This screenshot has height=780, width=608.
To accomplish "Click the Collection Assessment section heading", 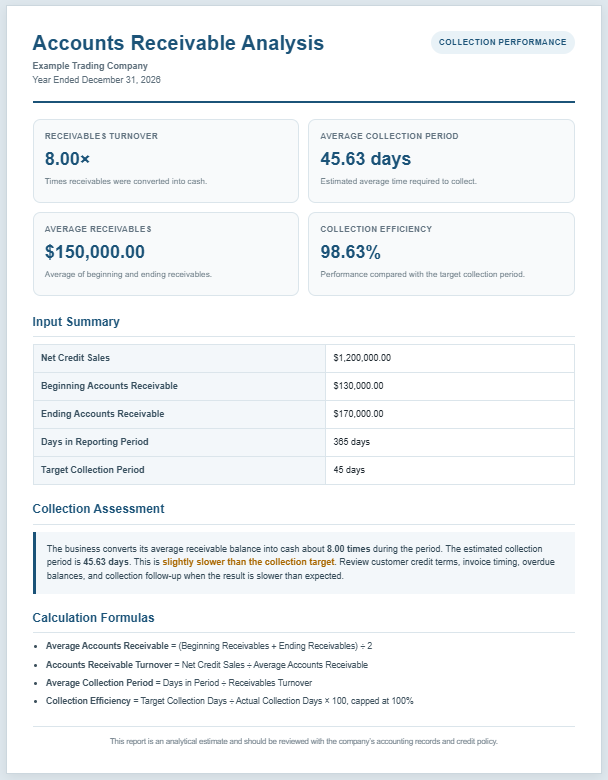I will click(99, 508).
